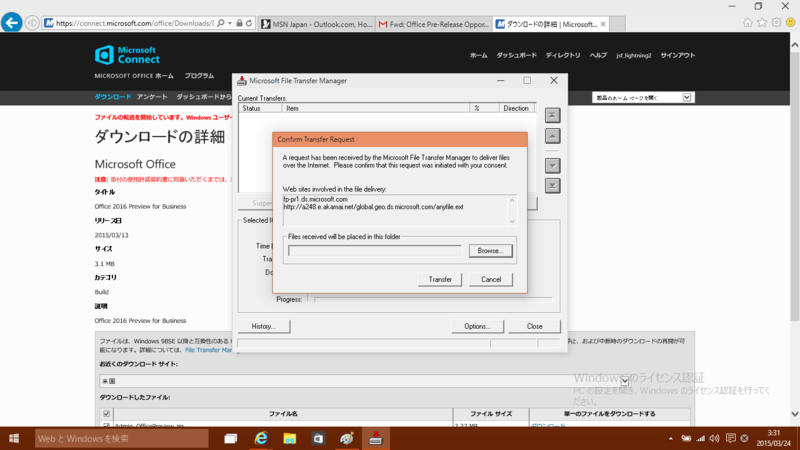Click ダッシュボード in the top navigation
The image size is (800, 450).
[x=516, y=55]
